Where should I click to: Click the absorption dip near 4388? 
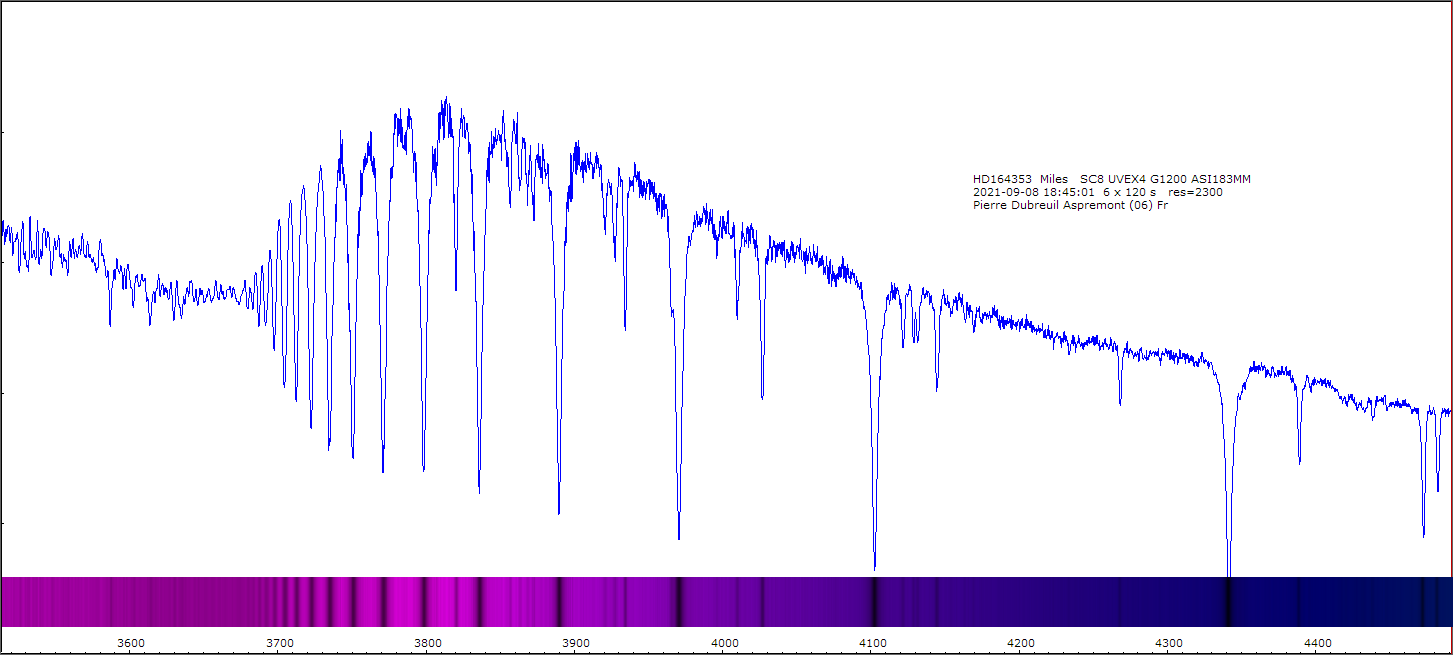[1299, 460]
